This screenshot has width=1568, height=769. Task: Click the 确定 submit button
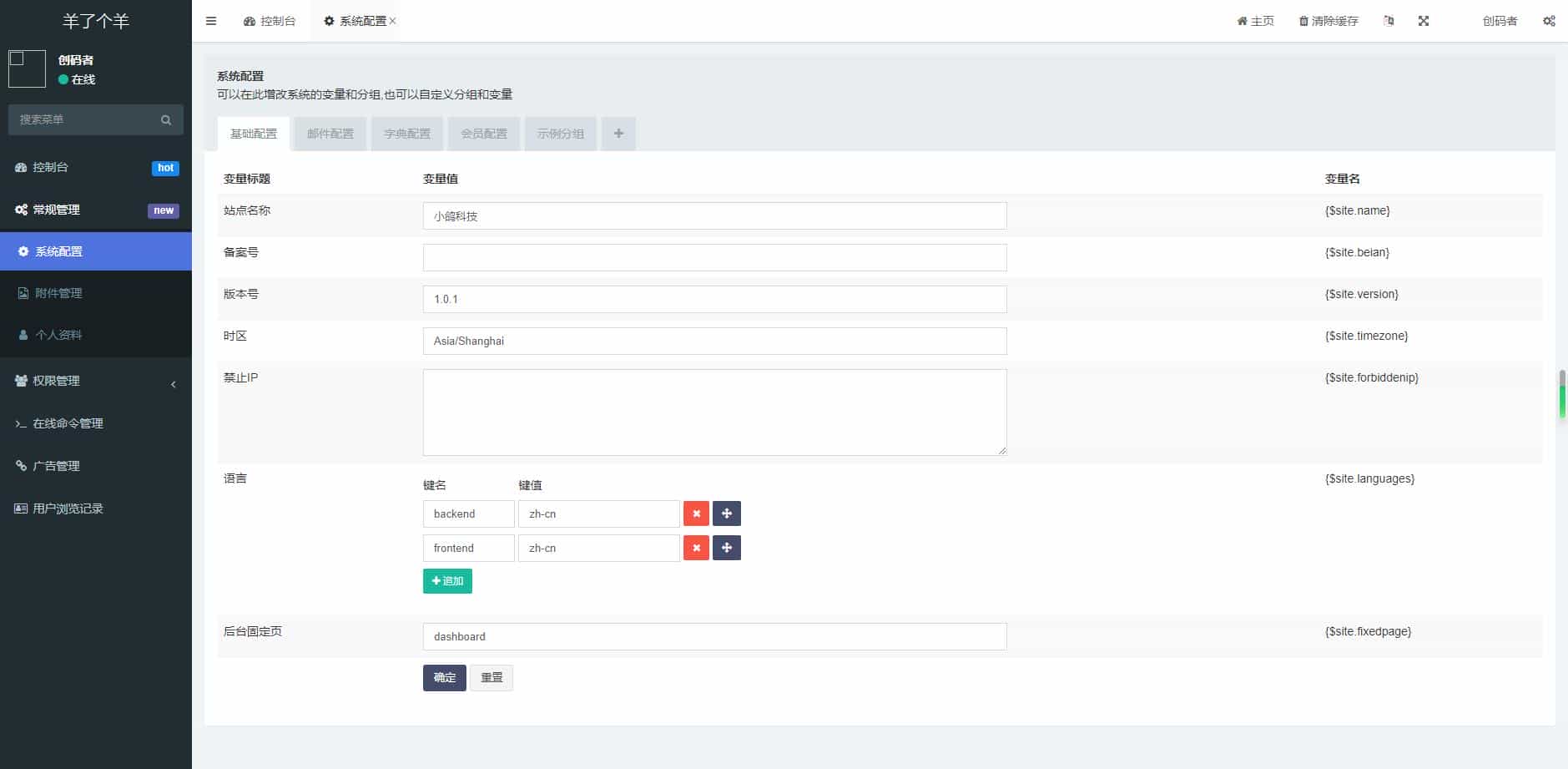click(x=445, y=678)
